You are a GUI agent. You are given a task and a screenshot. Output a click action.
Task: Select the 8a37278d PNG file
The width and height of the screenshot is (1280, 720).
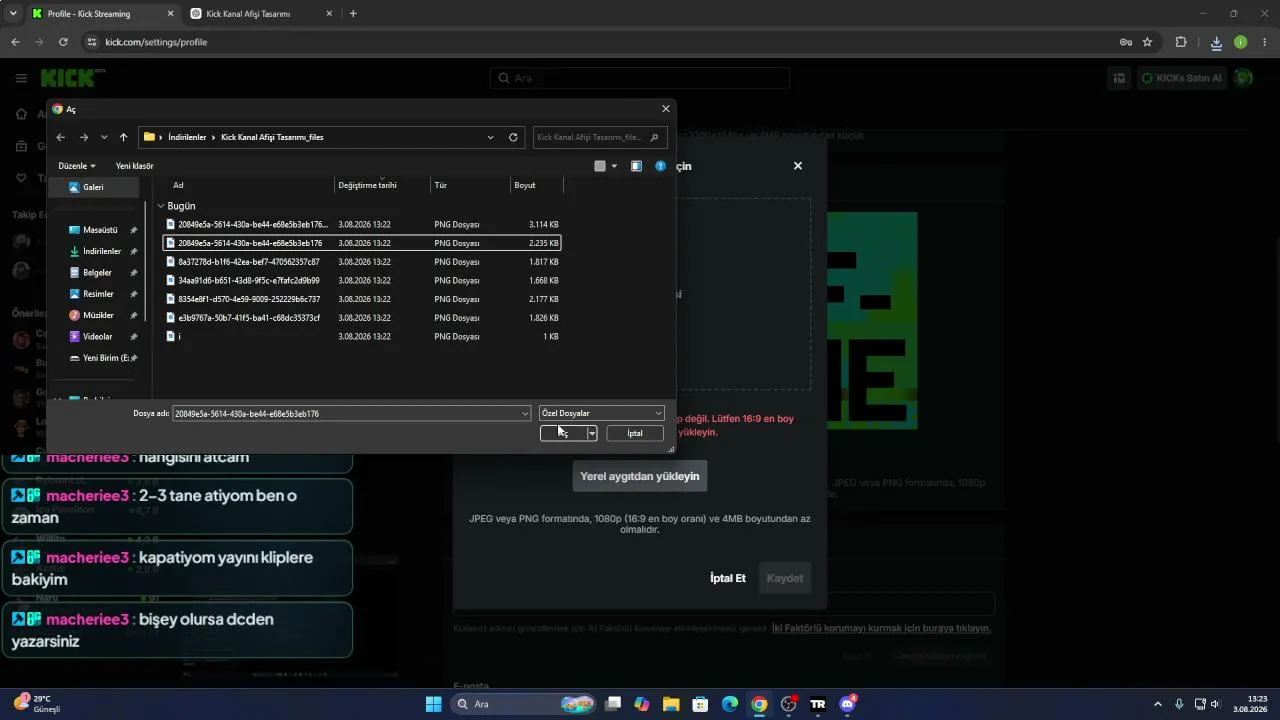pos(362,262)
